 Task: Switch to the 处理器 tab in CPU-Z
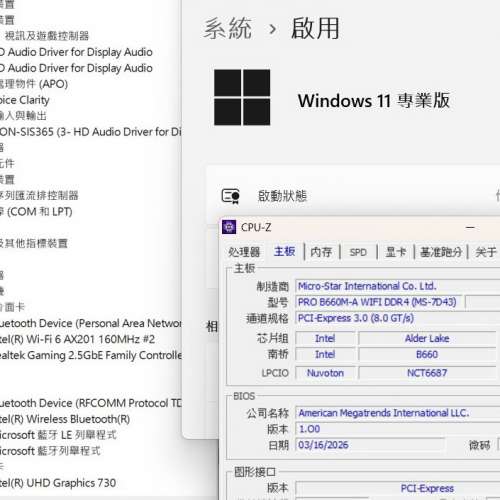click(x=244, y=252)
